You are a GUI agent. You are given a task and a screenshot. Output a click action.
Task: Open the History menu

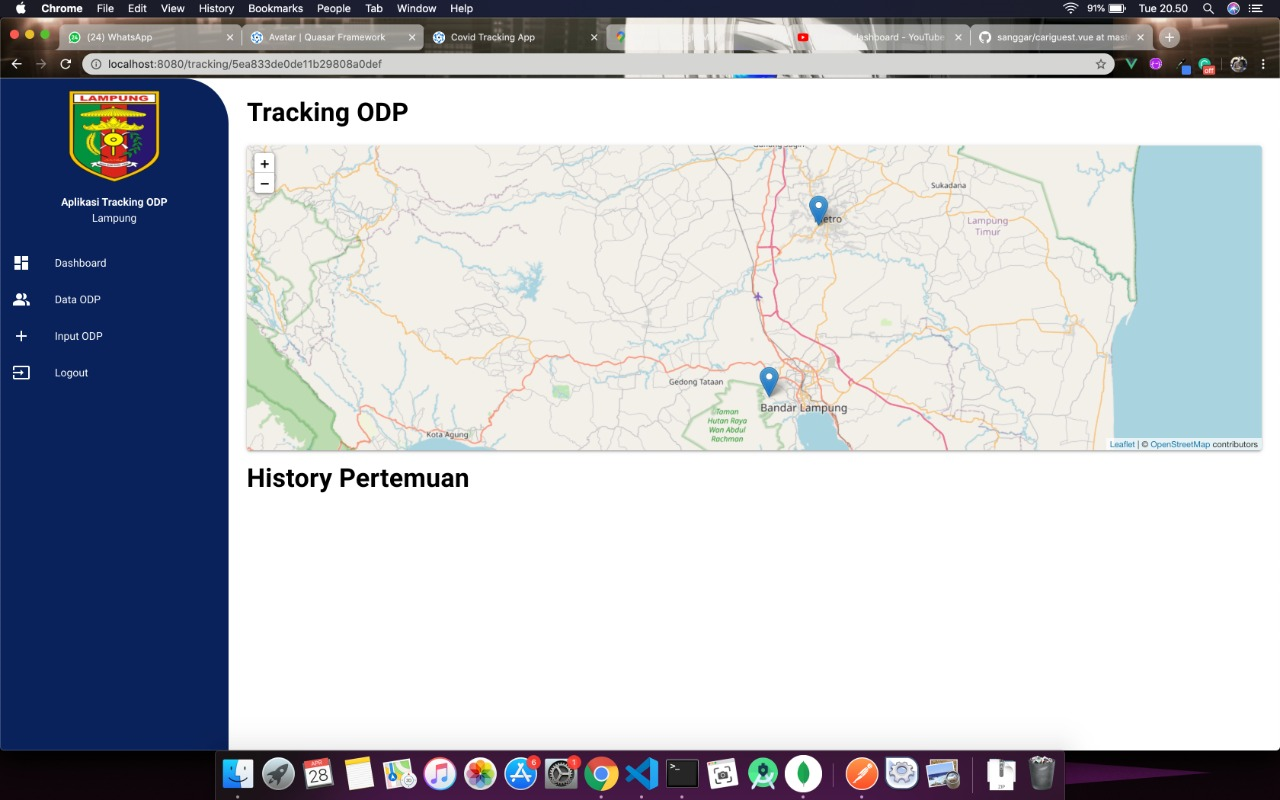click(216, 8)
